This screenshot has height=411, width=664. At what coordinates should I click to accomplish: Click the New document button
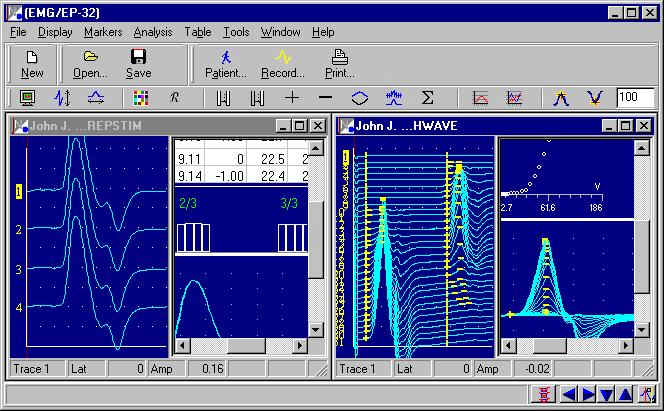click(32, 64)
